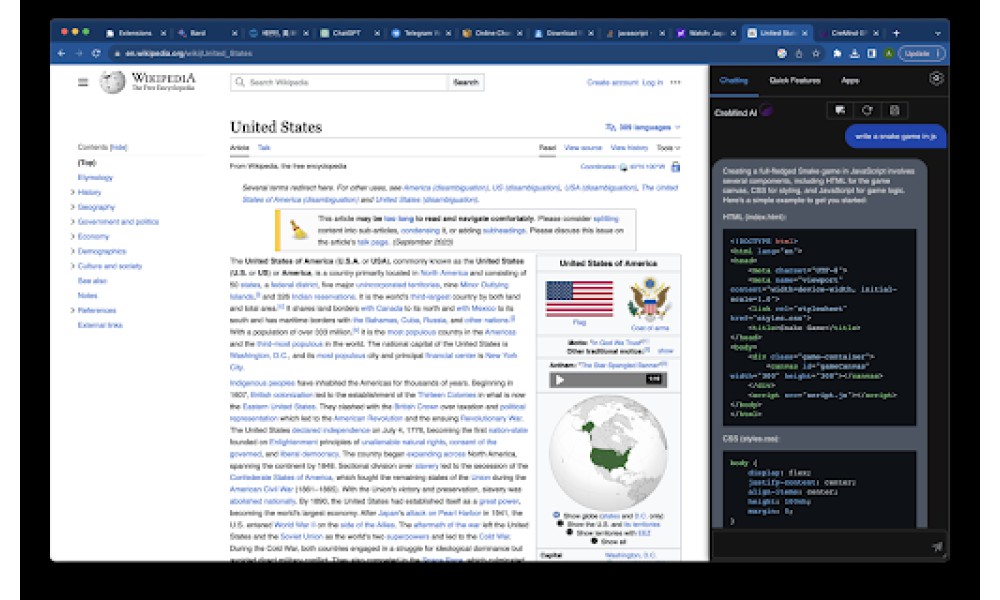The image size is (1000, 600).
Task: Select the 'Show the U.S. and its territories' radio
Action: point(560,524)
